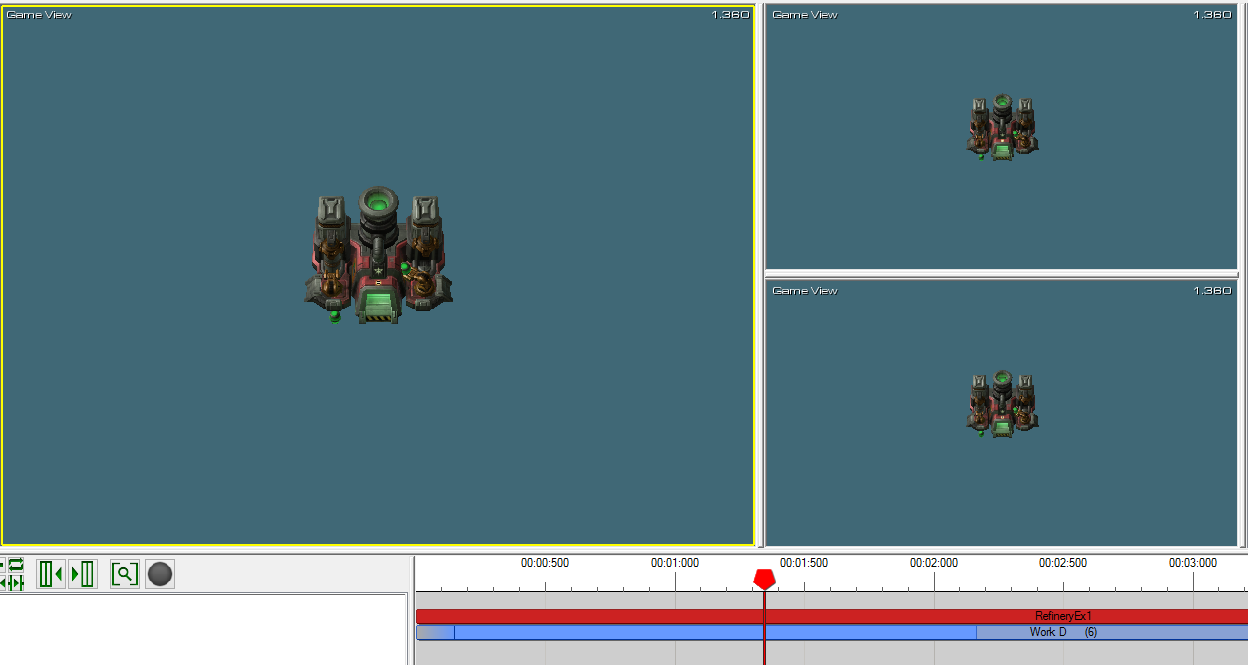
Task: Click the 00:03:000 mark on the time ruler
Action: click(x=1193, y=563)
